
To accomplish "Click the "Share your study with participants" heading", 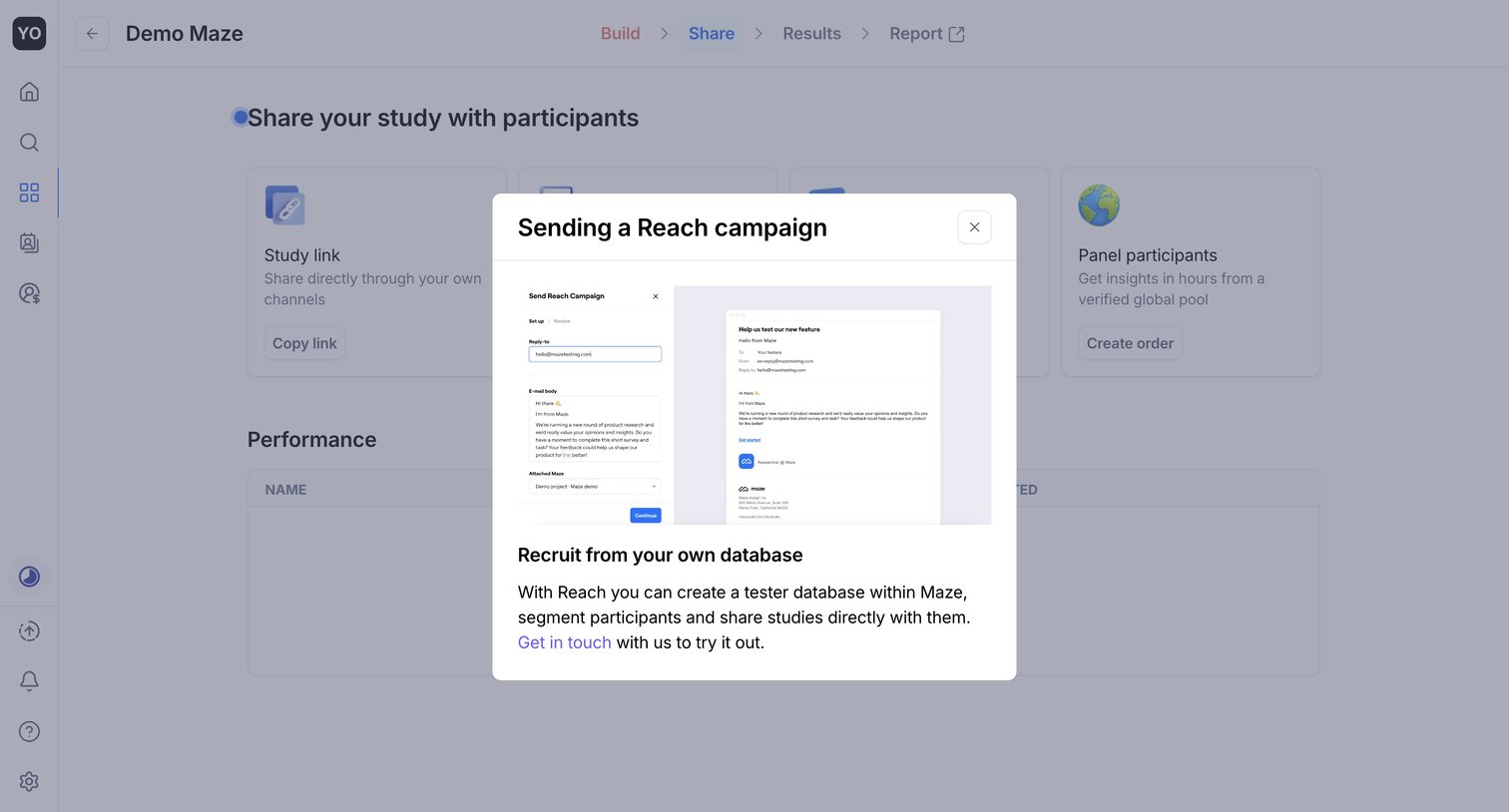I will [x=443, y=118].
